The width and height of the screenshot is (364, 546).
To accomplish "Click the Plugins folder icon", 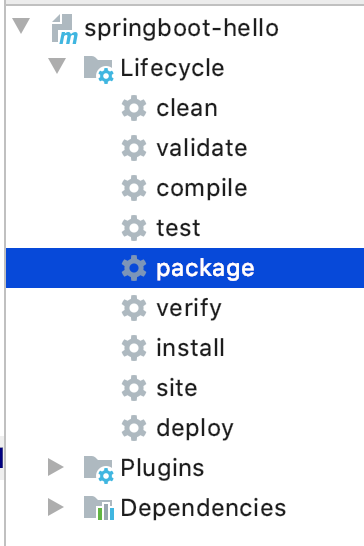I will click(x=99, y=469).
